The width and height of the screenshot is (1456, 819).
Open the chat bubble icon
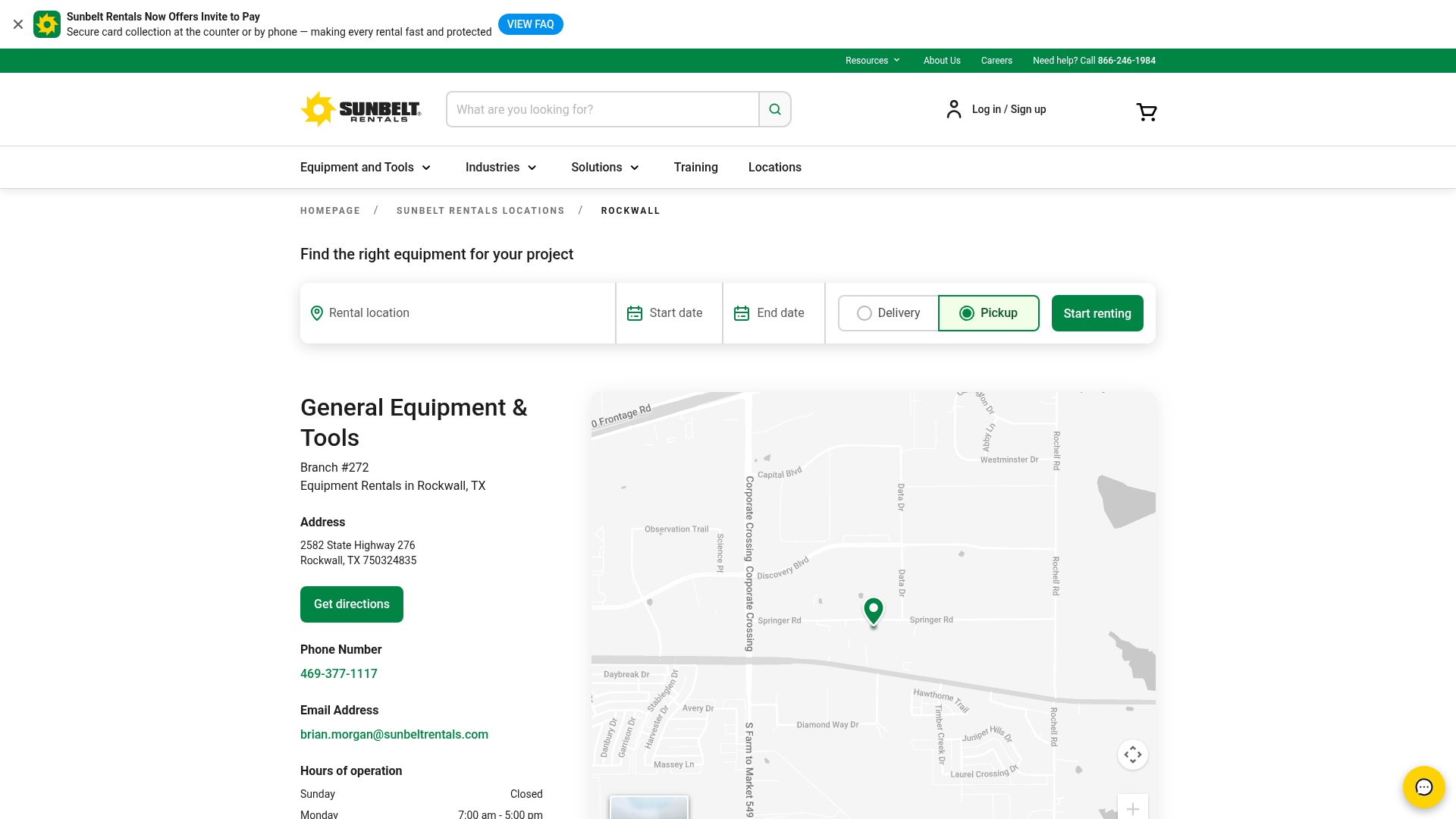pos(1423,787)
